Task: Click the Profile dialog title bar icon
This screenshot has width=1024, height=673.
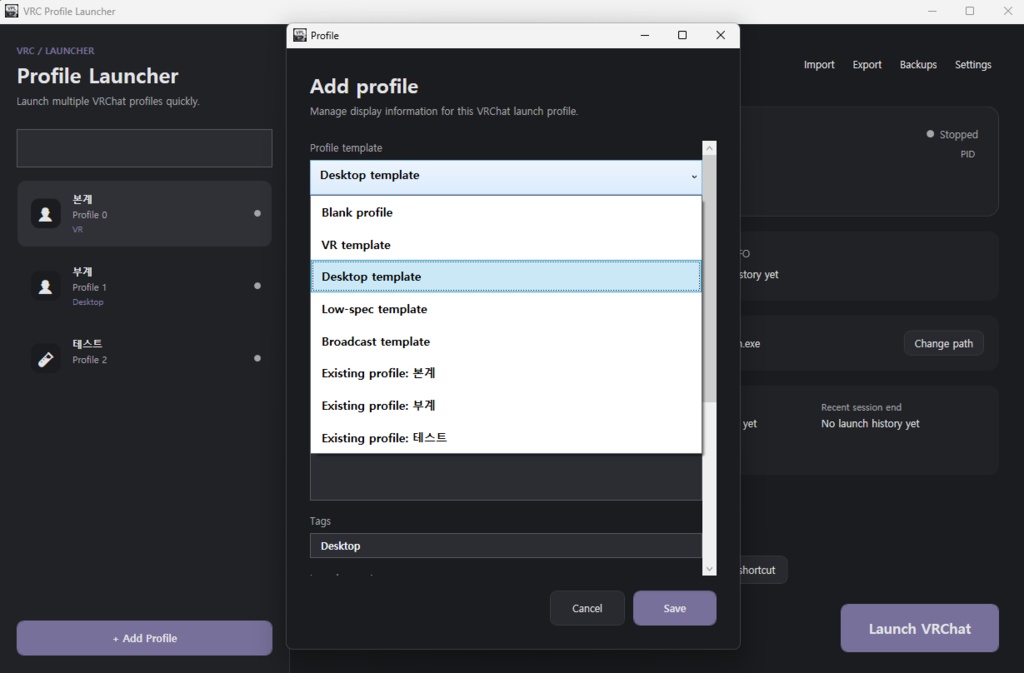Action: (300, 35)
